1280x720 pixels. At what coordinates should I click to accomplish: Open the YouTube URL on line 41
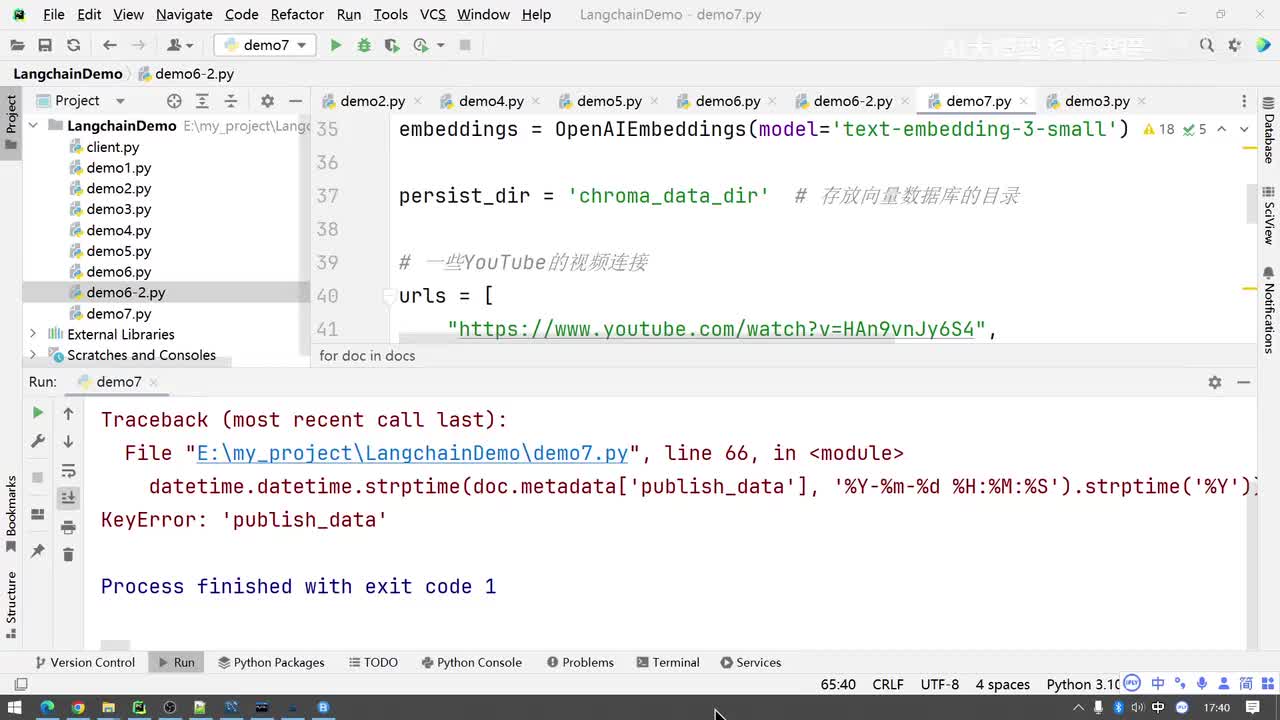coord(716,329)
